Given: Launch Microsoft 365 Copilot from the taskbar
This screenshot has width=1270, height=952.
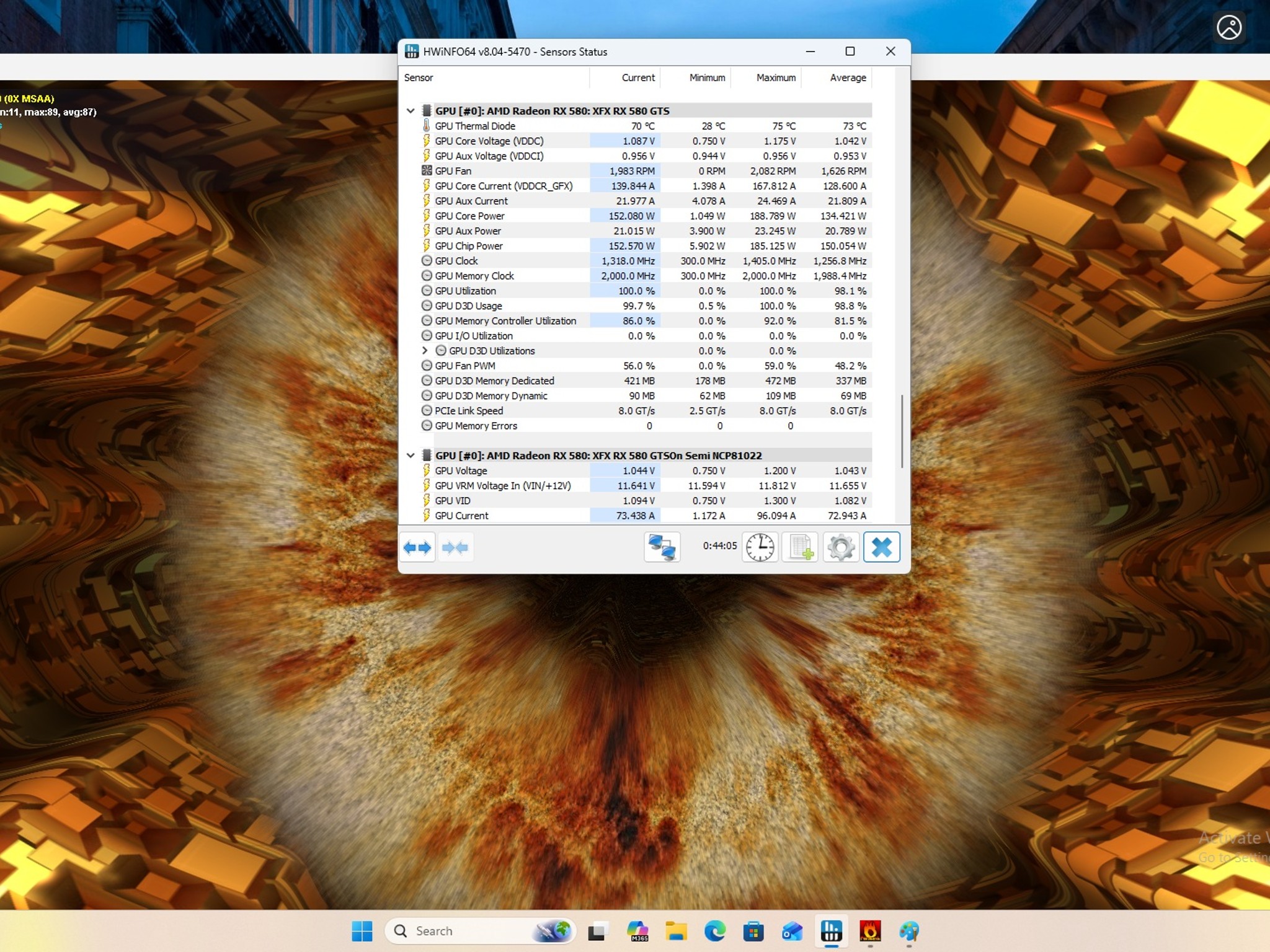Looking at the screenshot, I should pyautogui.click(x=637, y=931).
